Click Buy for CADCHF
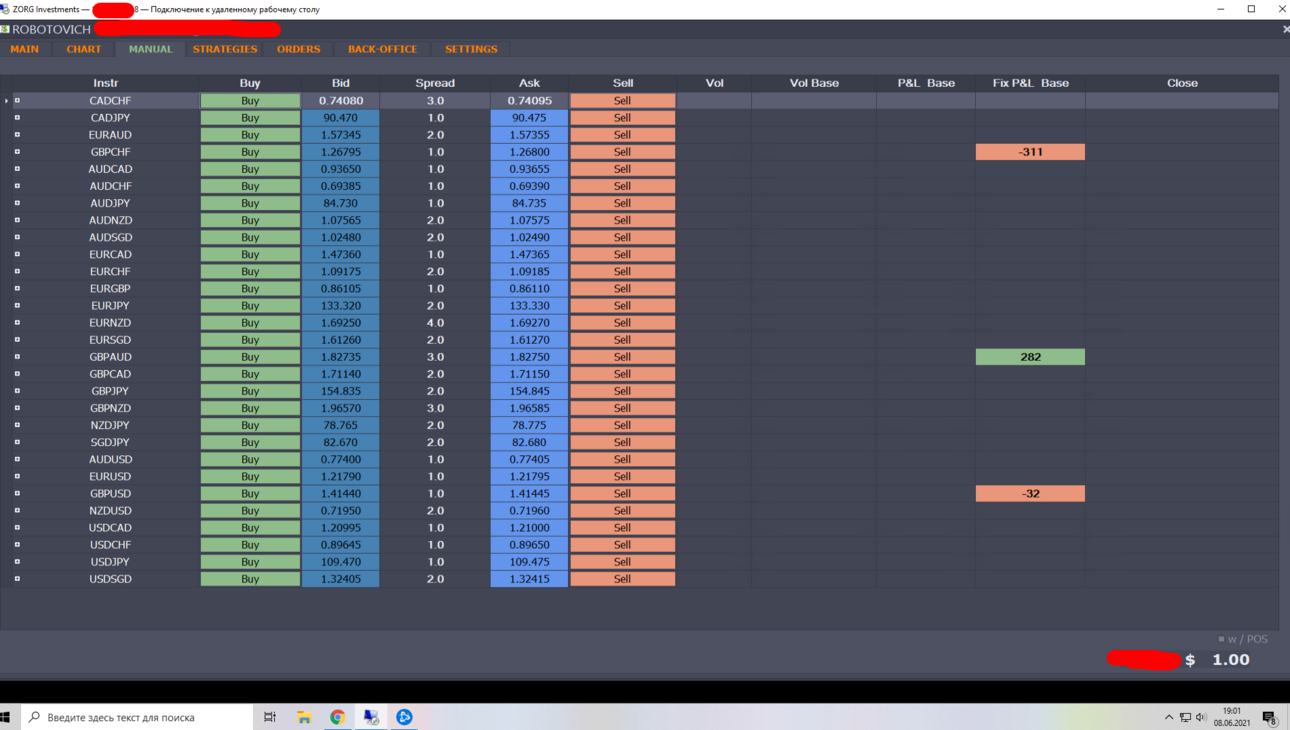 pos(250,101)
